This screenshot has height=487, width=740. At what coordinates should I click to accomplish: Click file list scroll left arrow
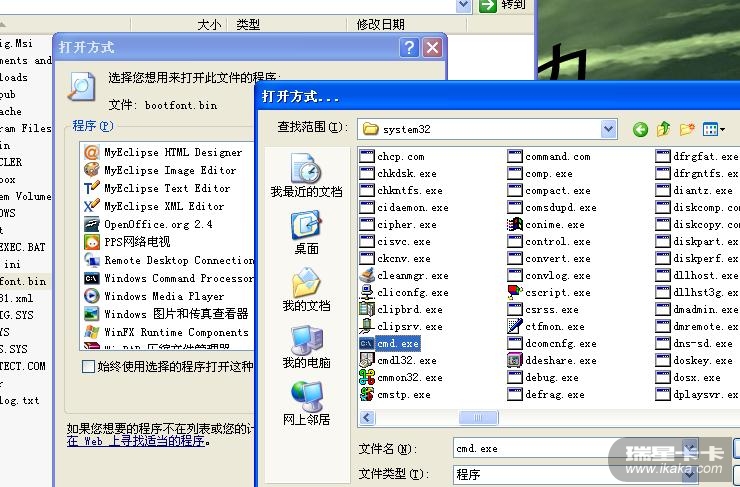point(367,418)
